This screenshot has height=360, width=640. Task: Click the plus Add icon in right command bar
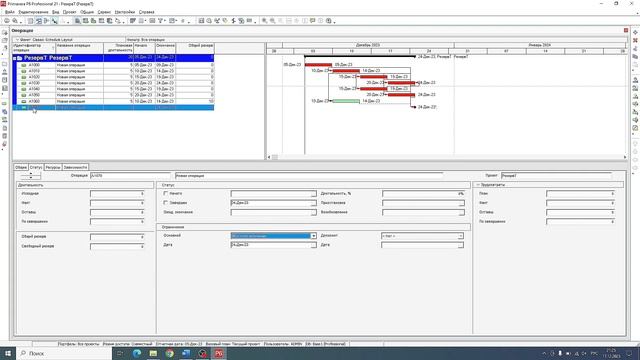(x=635, y=32)
